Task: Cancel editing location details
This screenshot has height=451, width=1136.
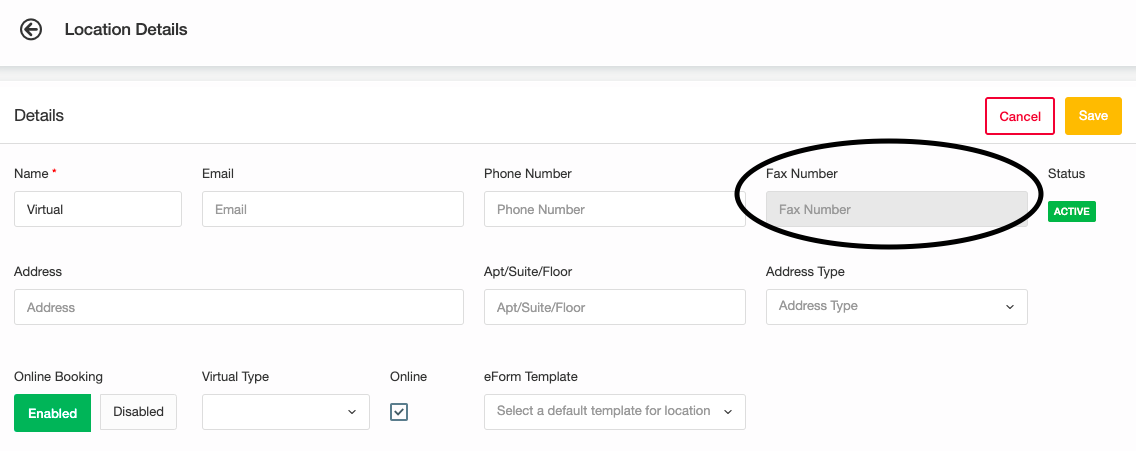Action: click(x=1019, y=116)
